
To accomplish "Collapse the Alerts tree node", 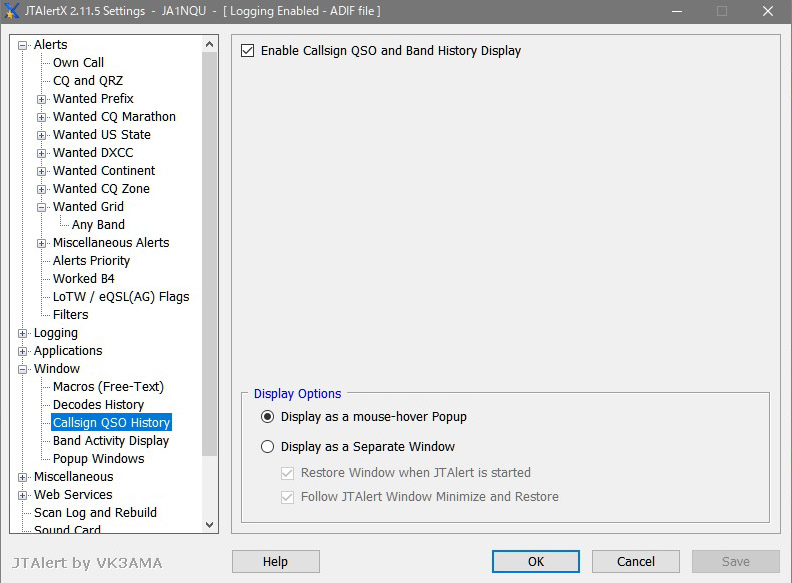I will (x=23, y=45).
